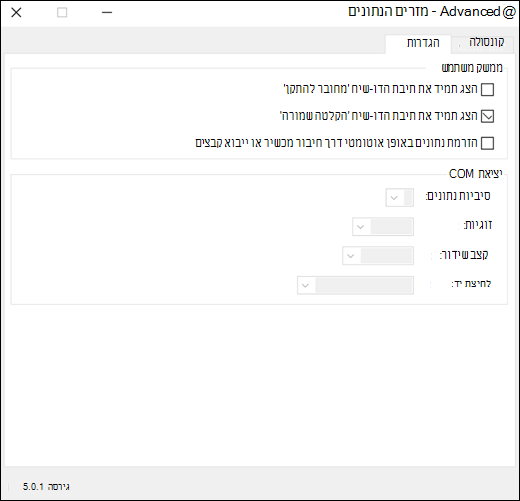Click the window title text

(x=432, y=12)
